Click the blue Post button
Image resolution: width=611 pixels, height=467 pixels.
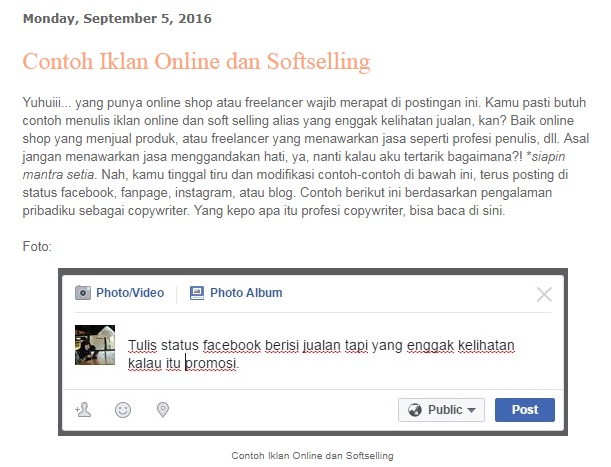click(524, 410)
